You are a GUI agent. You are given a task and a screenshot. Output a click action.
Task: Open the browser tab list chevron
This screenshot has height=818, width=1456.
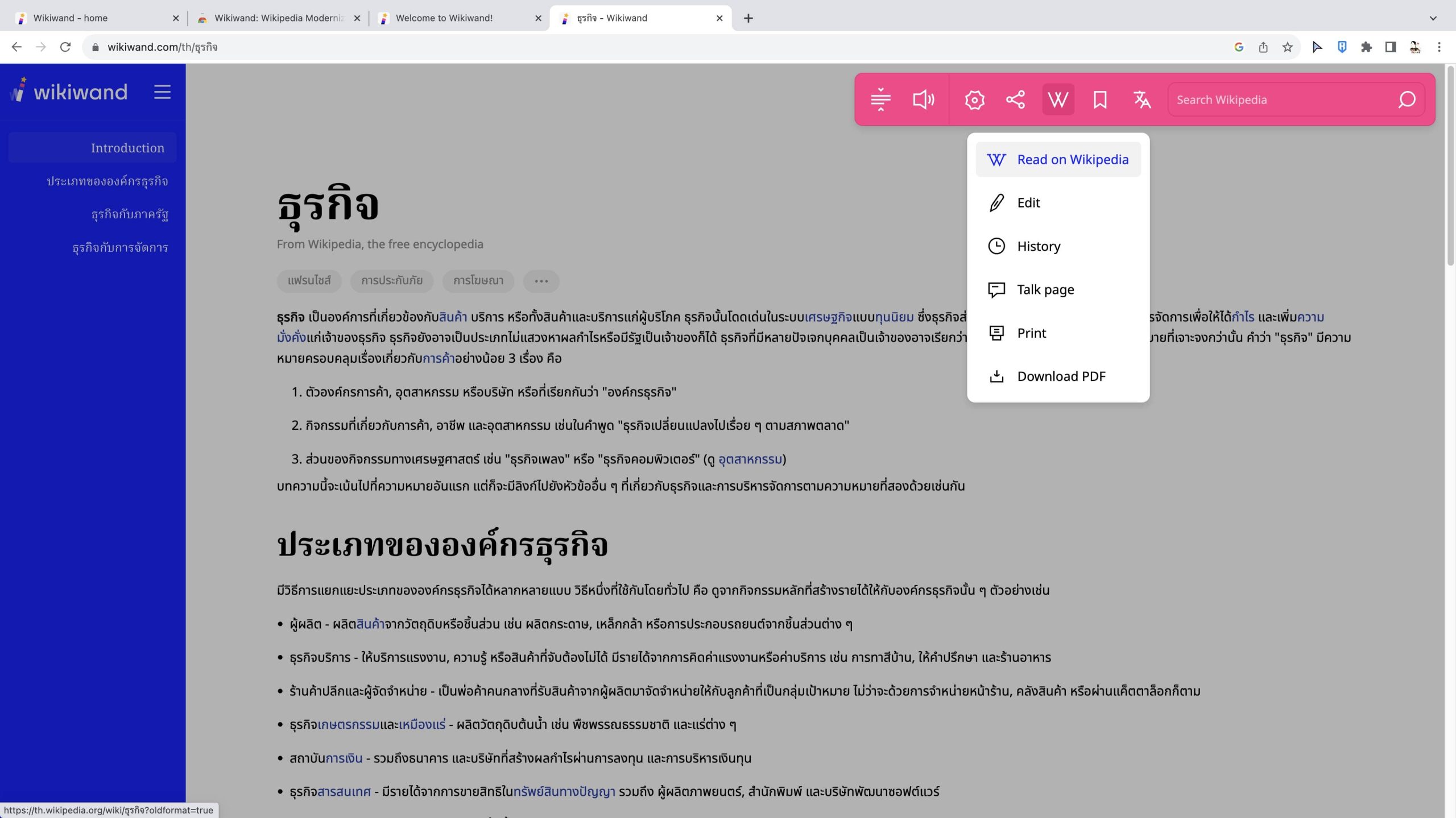coord(1433,18)
